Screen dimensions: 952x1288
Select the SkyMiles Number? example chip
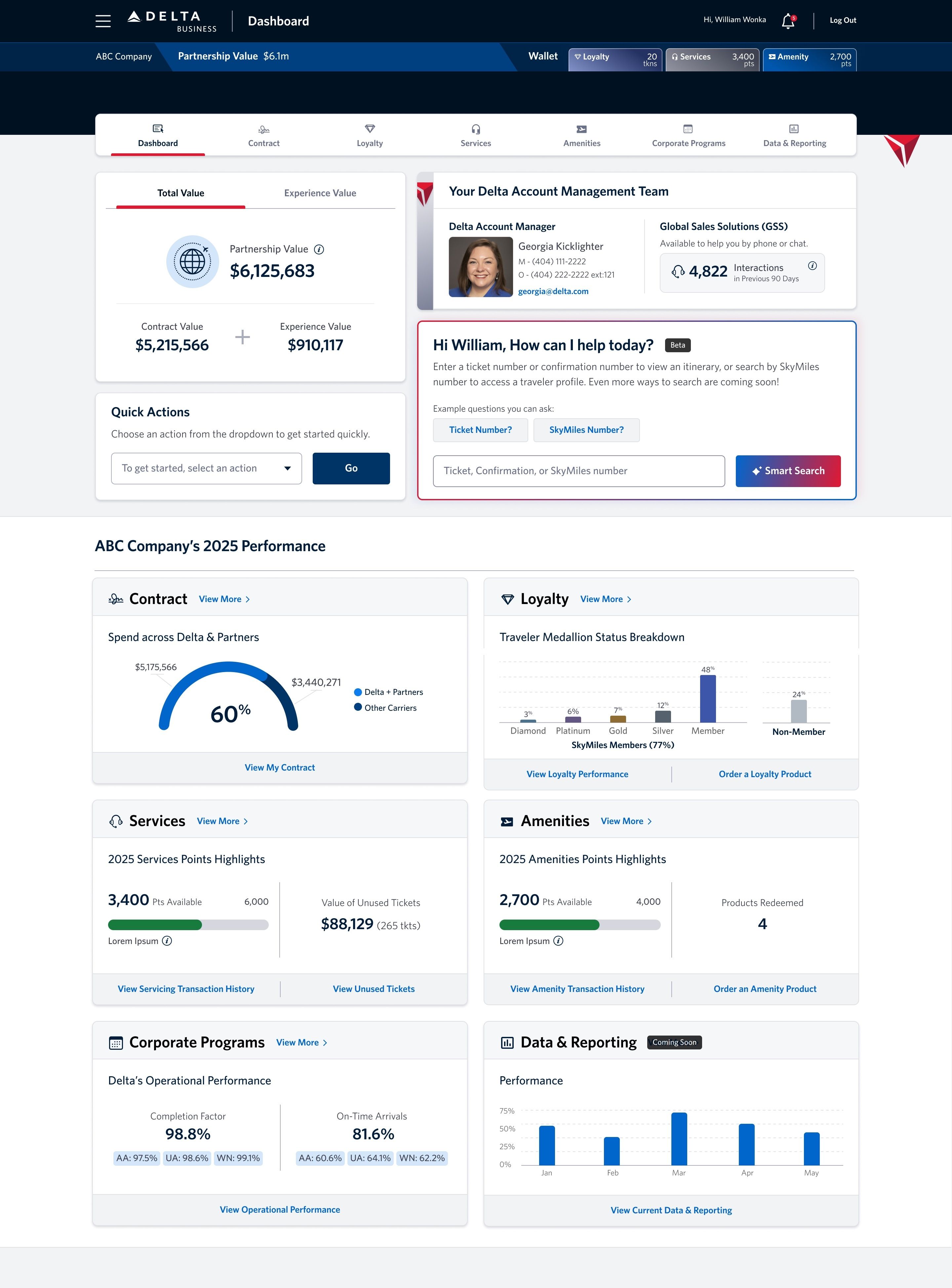[587, 430]
